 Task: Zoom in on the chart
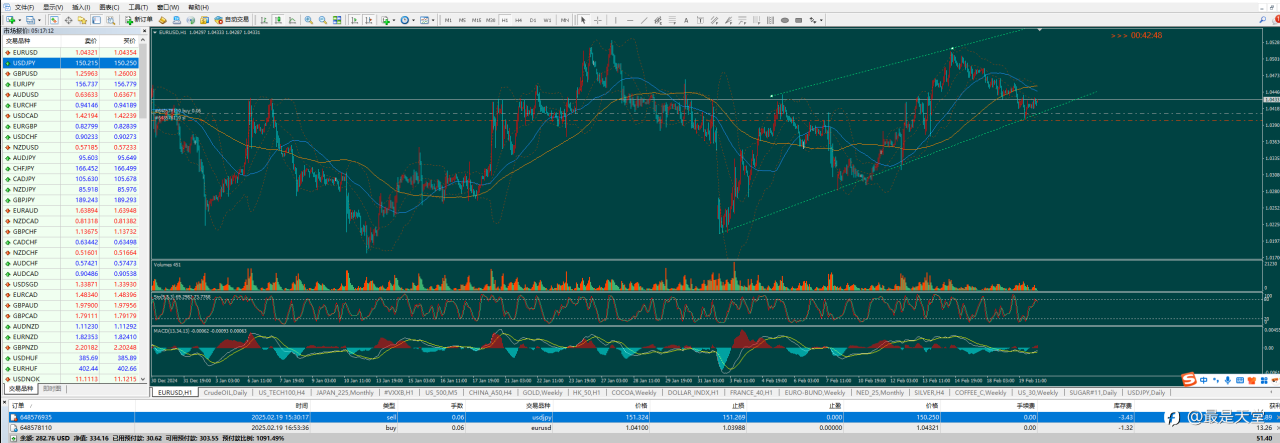tap(308, 20)
